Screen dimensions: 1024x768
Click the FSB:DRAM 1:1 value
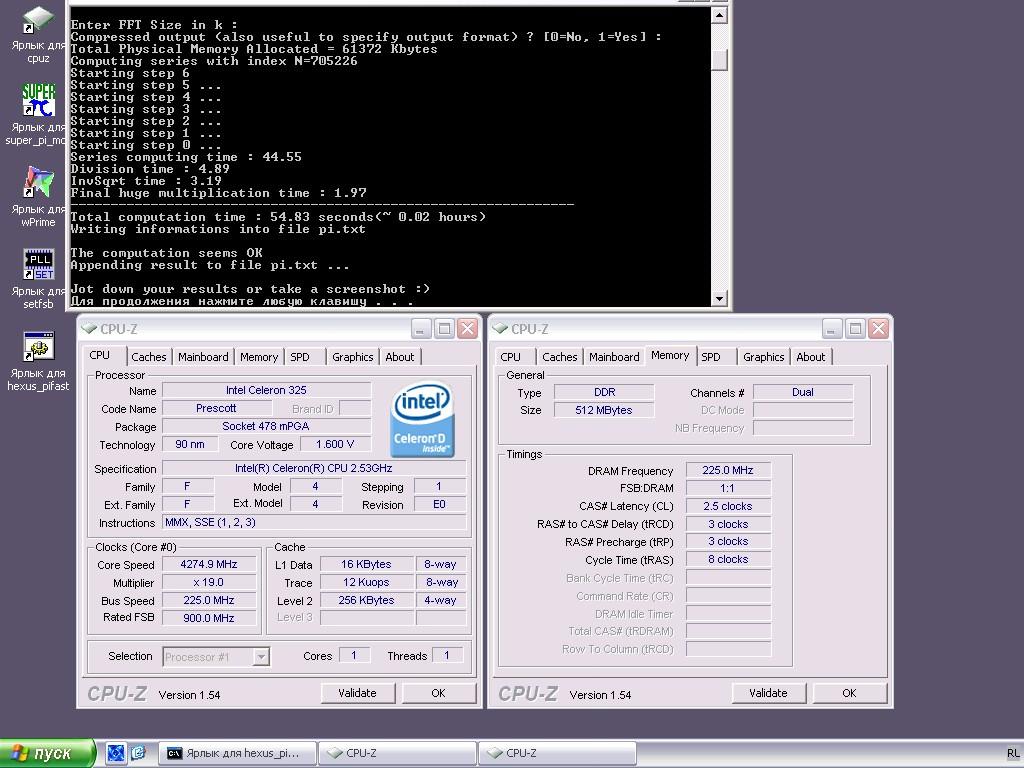728,488
